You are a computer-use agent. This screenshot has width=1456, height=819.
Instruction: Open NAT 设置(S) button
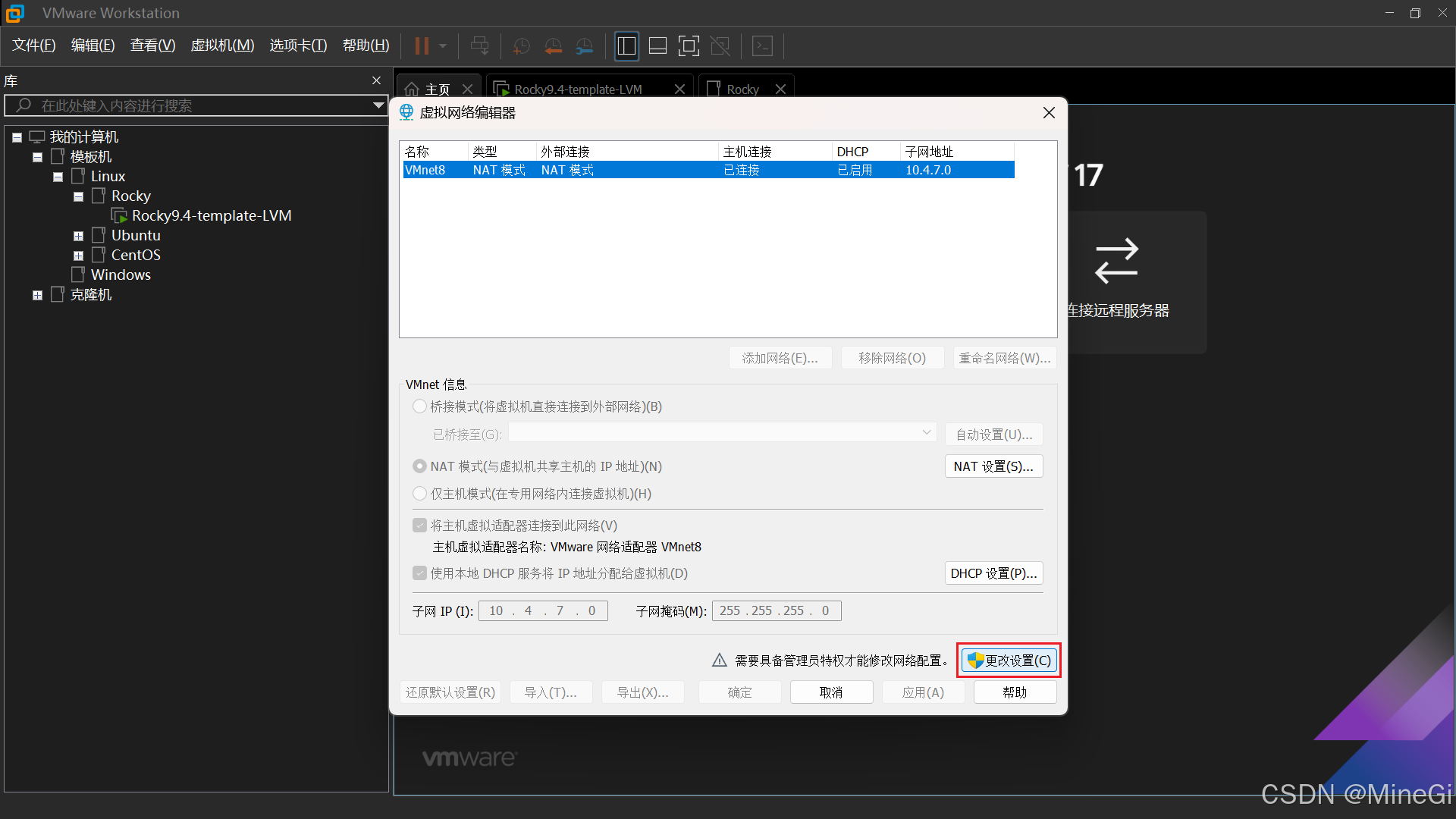[x=993, y=466]
